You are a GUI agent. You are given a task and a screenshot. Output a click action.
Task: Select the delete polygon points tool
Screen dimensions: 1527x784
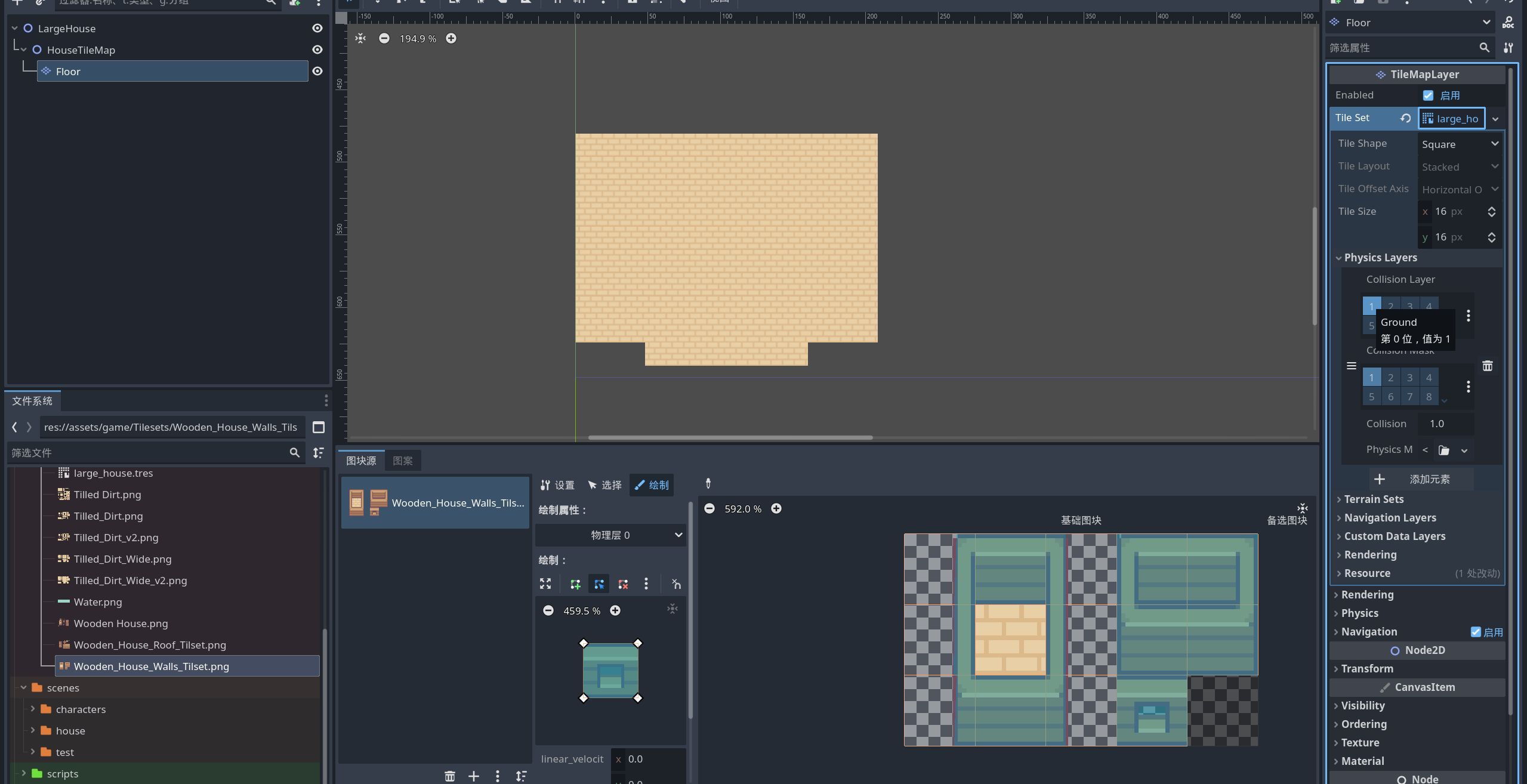622,584
